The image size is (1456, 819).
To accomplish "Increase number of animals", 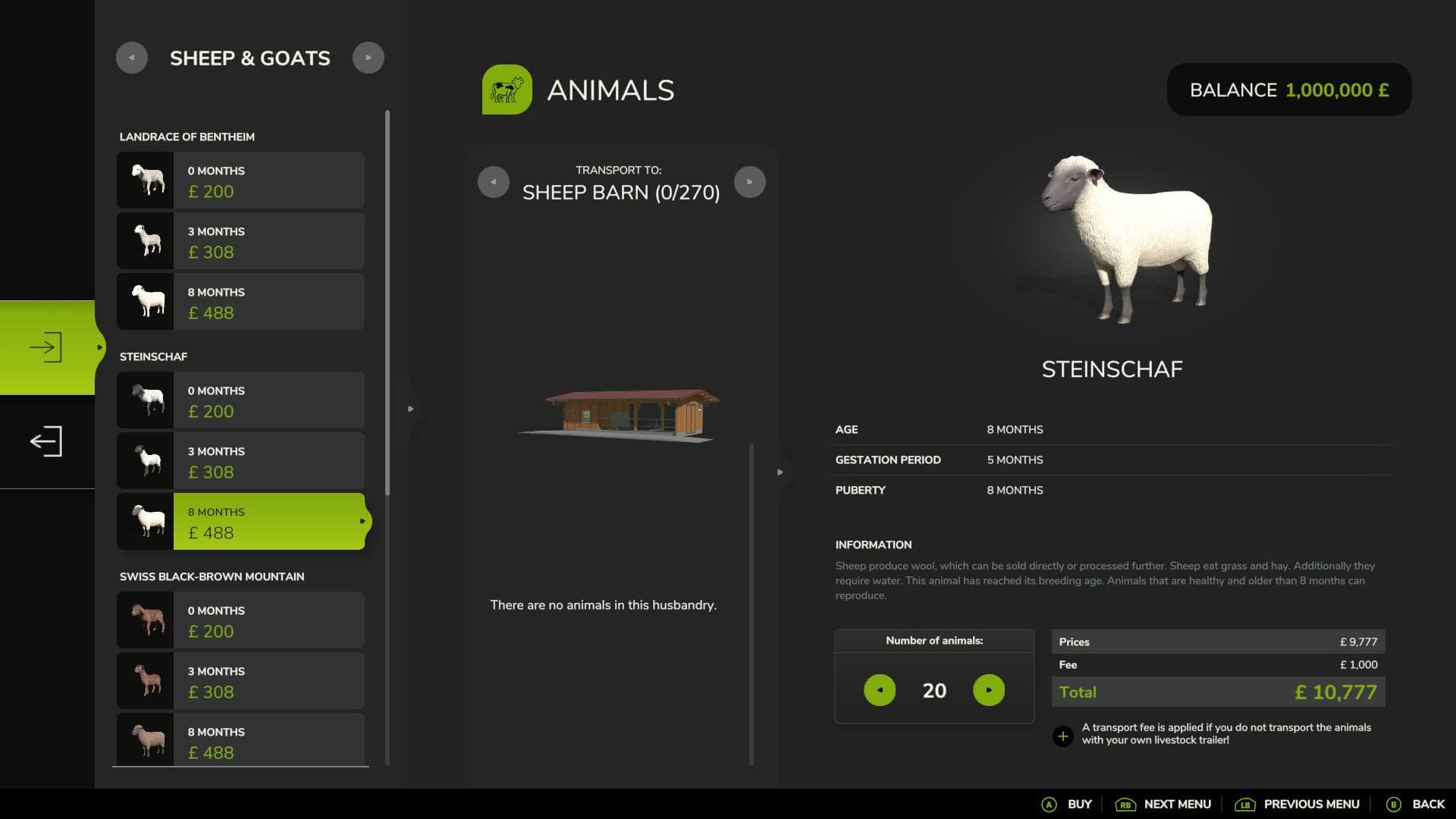I will tap(989, 690).
